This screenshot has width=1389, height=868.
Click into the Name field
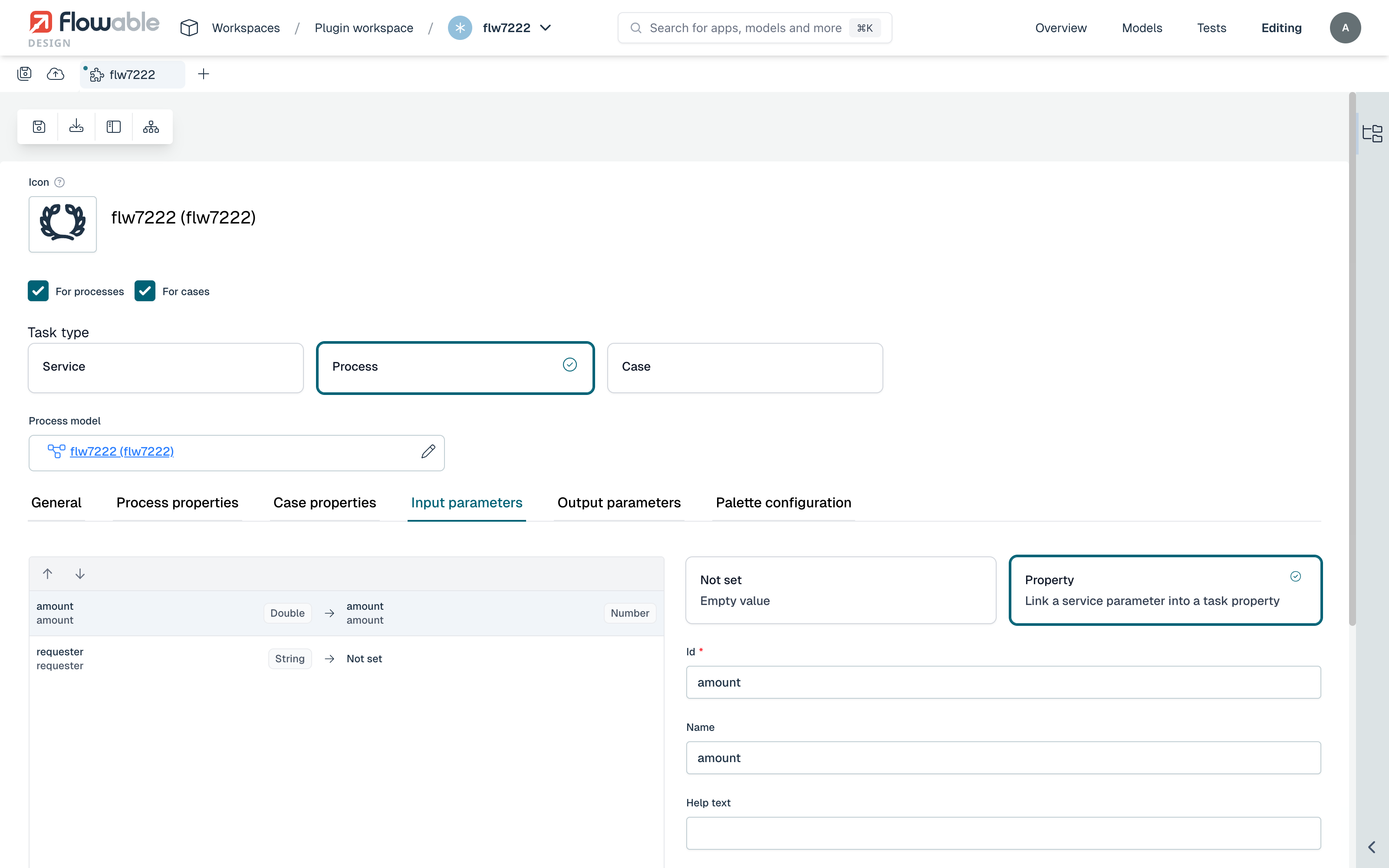coord(1003,758)
